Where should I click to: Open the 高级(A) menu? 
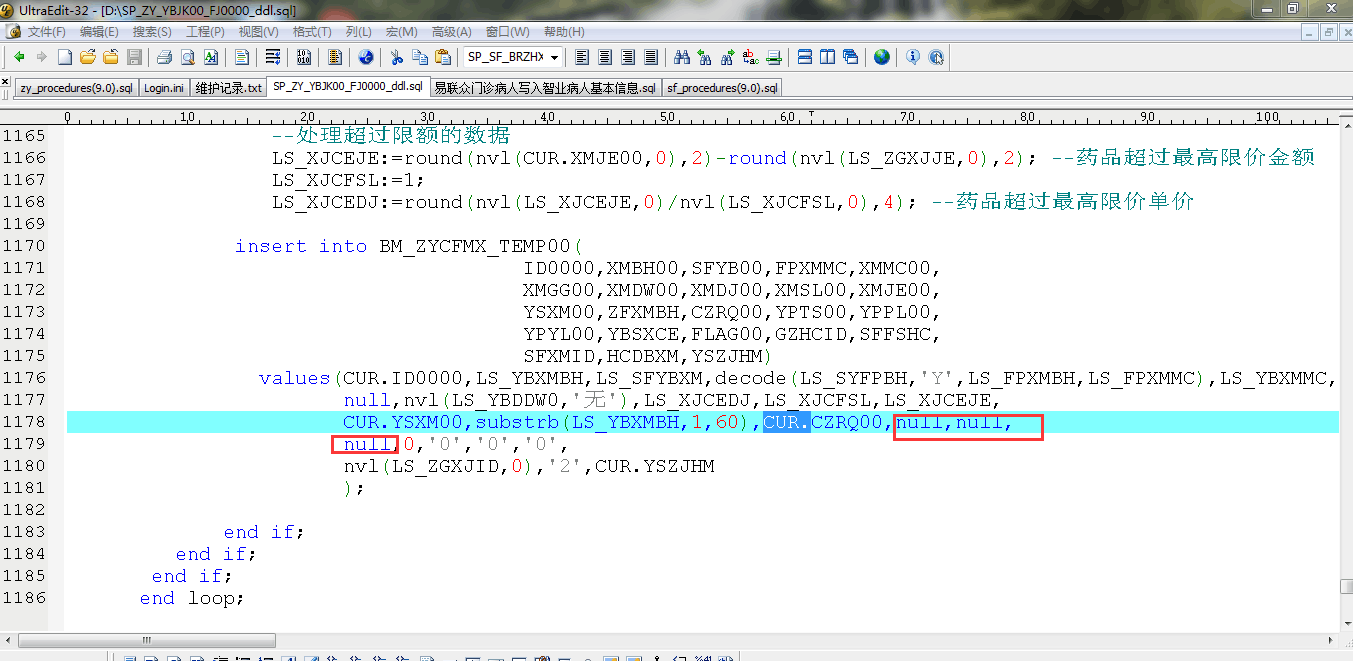pyautogui.click(x=452, y=32)
